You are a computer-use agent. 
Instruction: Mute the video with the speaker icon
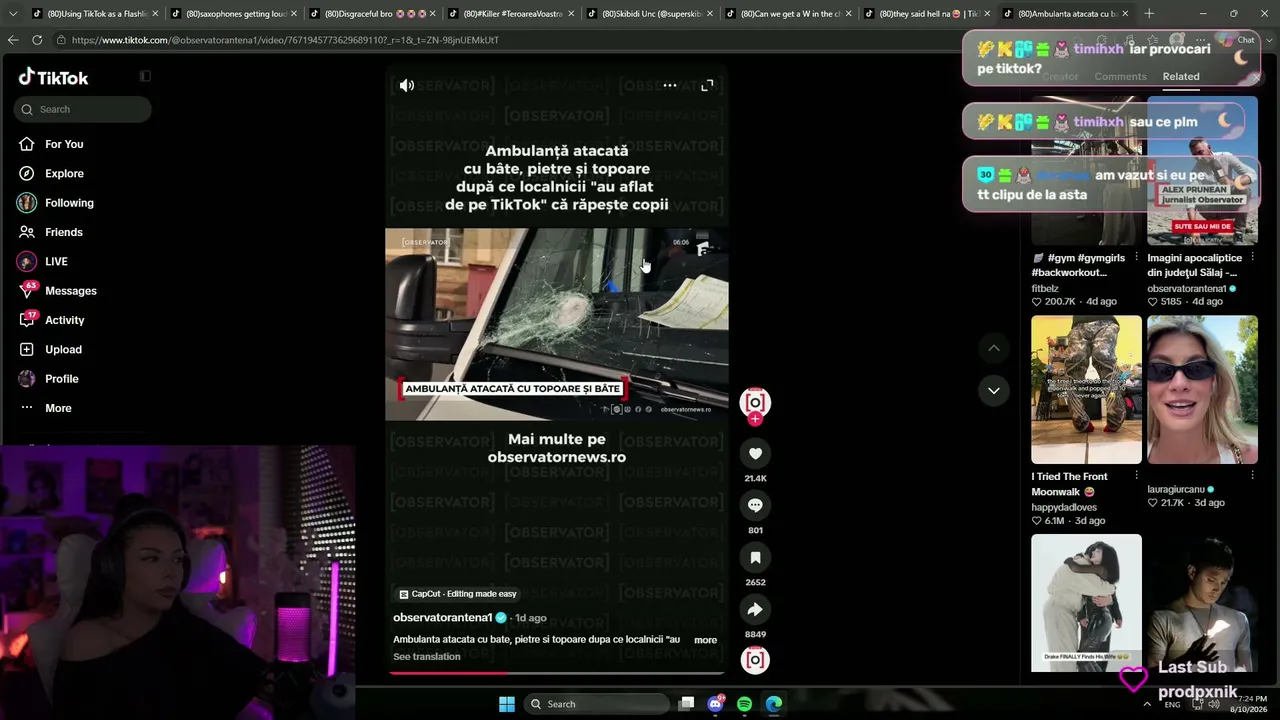coord(407,86)
